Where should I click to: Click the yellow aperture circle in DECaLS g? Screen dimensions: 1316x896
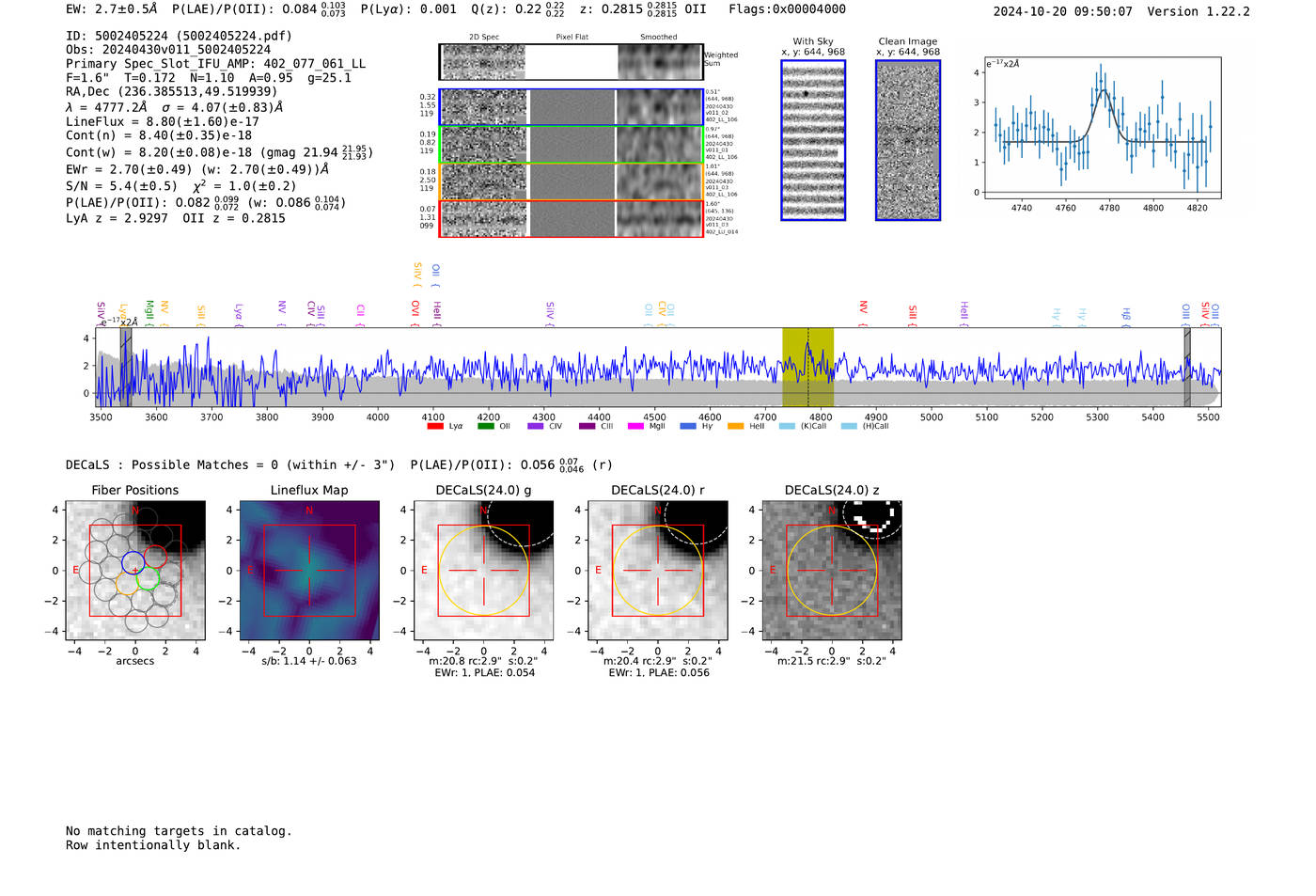(x=483, y=570)
